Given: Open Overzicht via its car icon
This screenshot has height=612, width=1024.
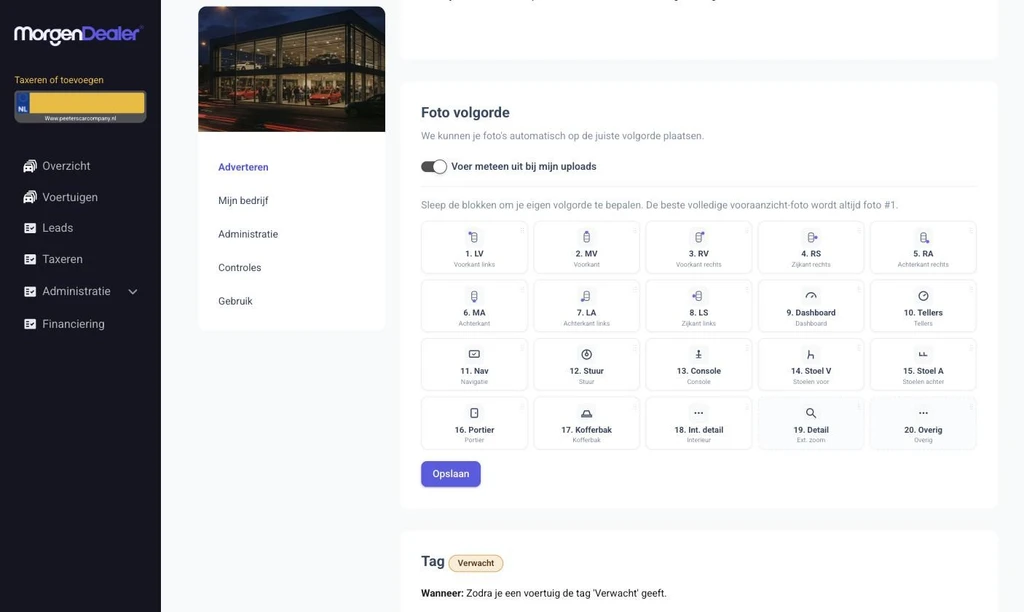Looking at the screenshot, I should (x=30, y=166).
